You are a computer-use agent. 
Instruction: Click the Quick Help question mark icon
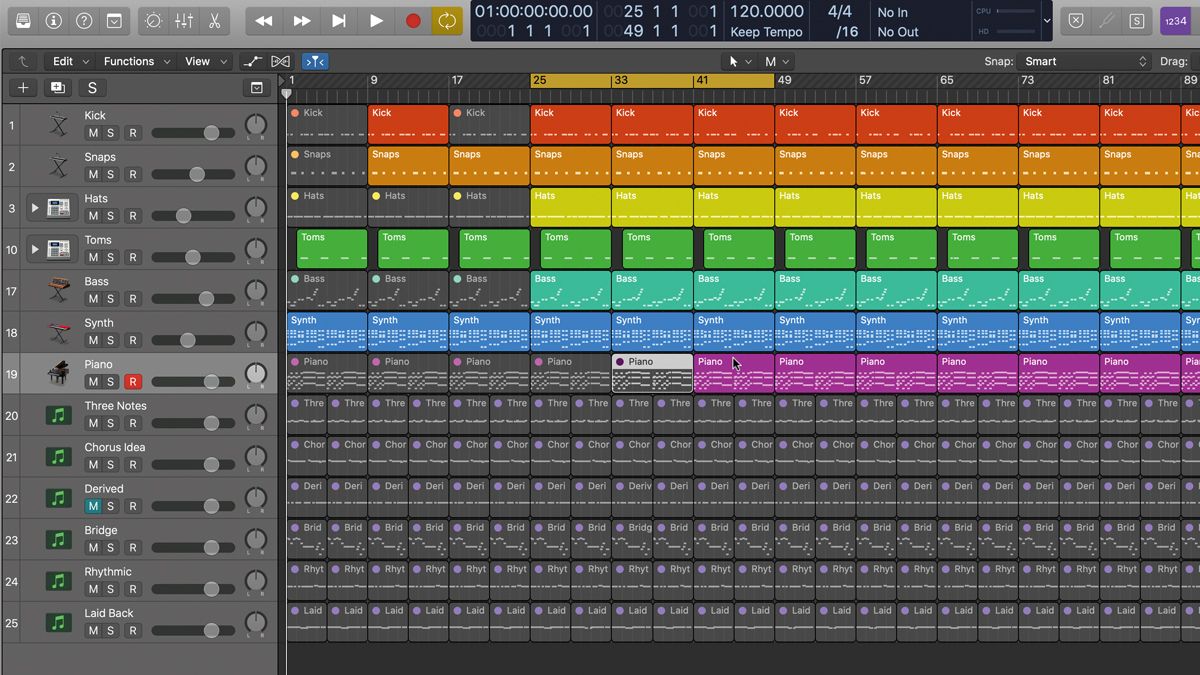(83, 20)
